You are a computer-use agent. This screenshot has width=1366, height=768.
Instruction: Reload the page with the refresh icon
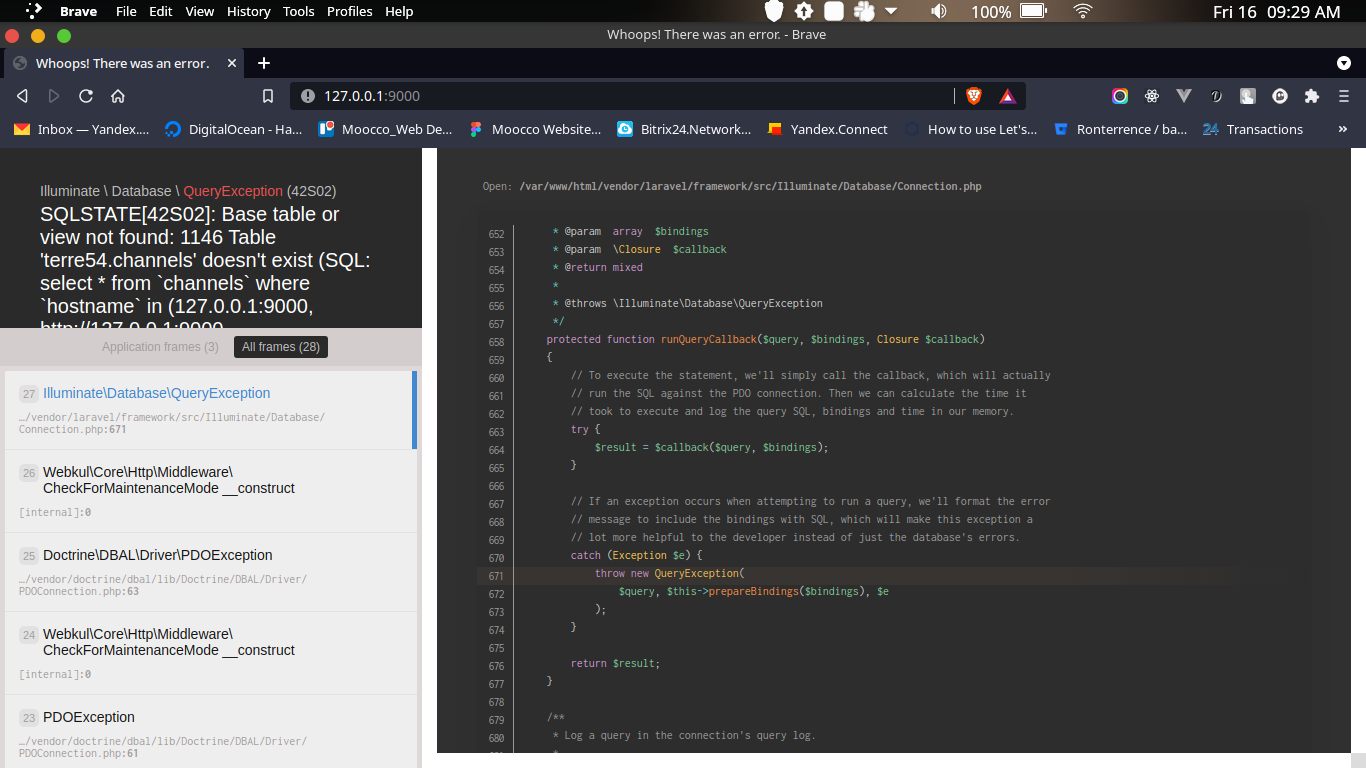point(86,96)
